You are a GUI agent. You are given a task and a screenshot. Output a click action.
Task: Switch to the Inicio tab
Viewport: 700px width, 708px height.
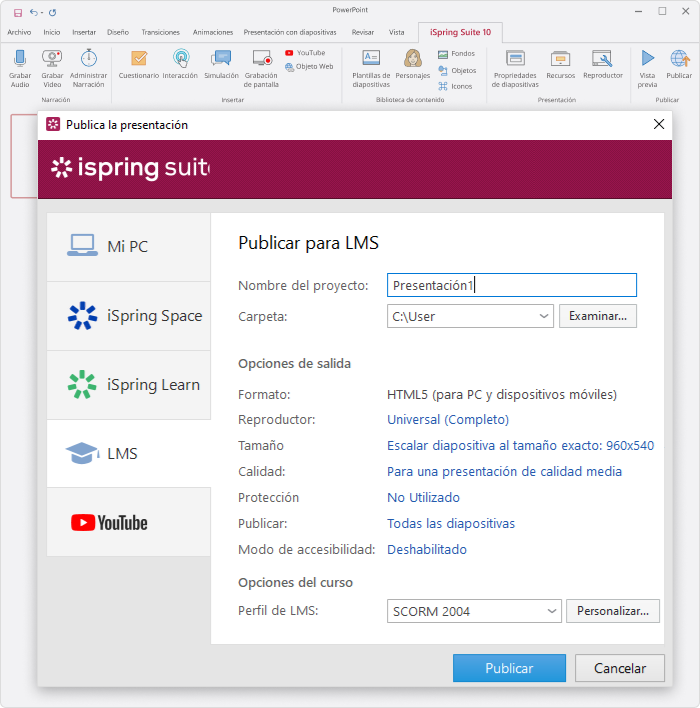51,33
